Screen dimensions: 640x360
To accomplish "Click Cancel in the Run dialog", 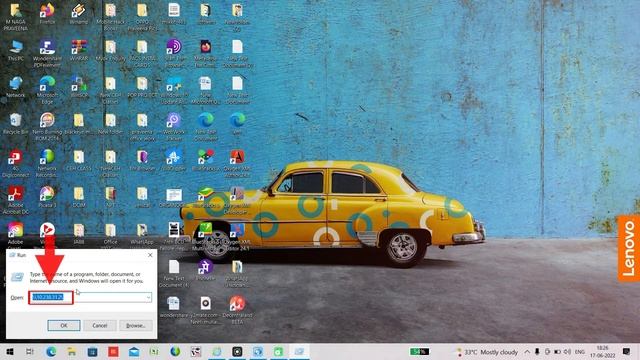I will point(100,325).
